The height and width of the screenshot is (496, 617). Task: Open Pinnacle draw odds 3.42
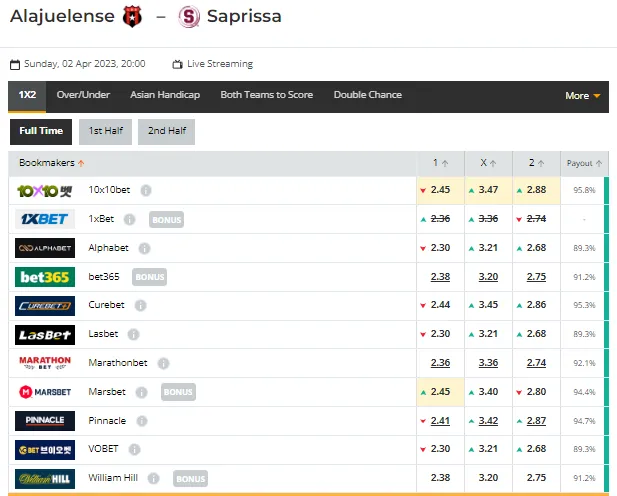point(488,421)
